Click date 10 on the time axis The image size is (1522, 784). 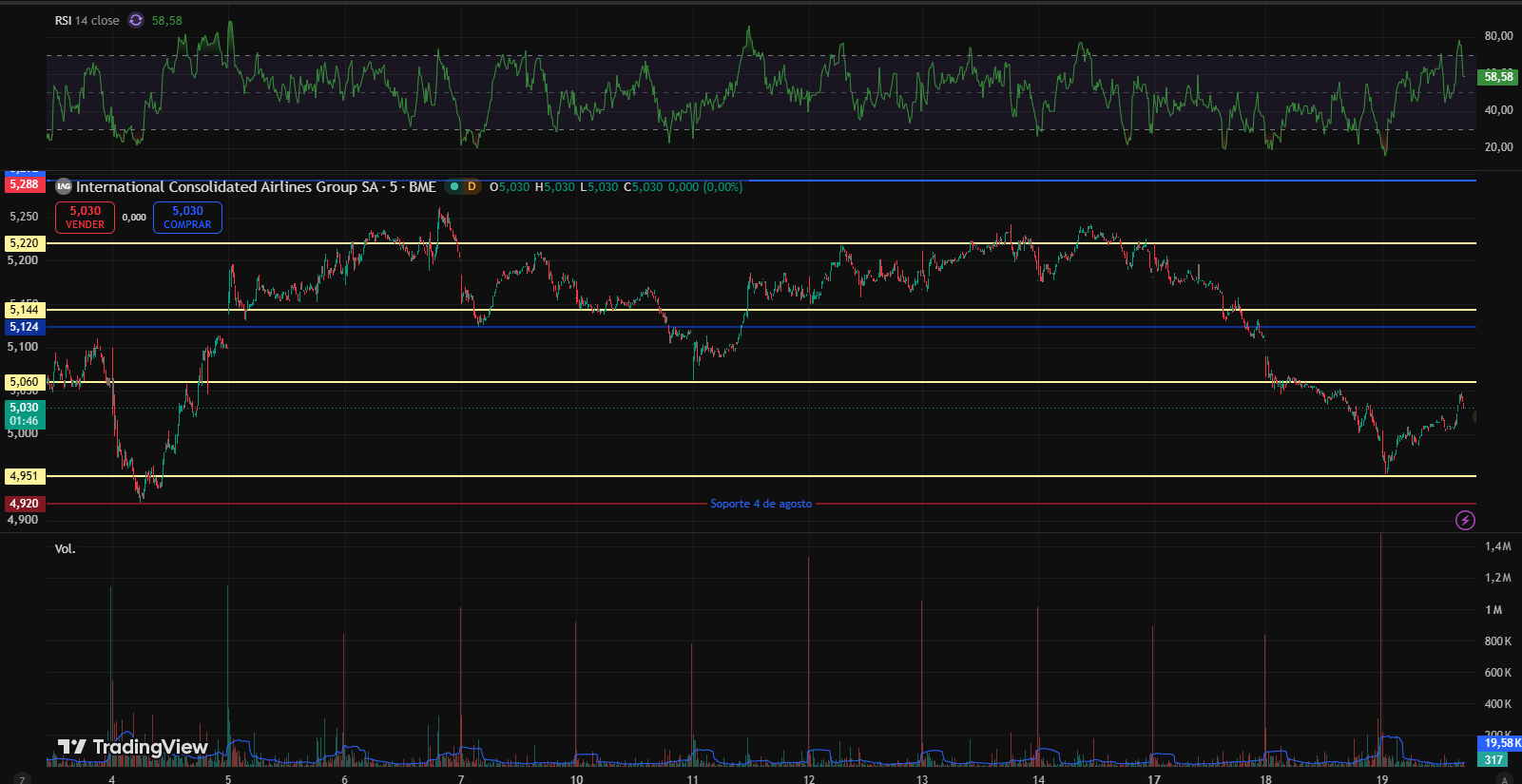point(577,779)
